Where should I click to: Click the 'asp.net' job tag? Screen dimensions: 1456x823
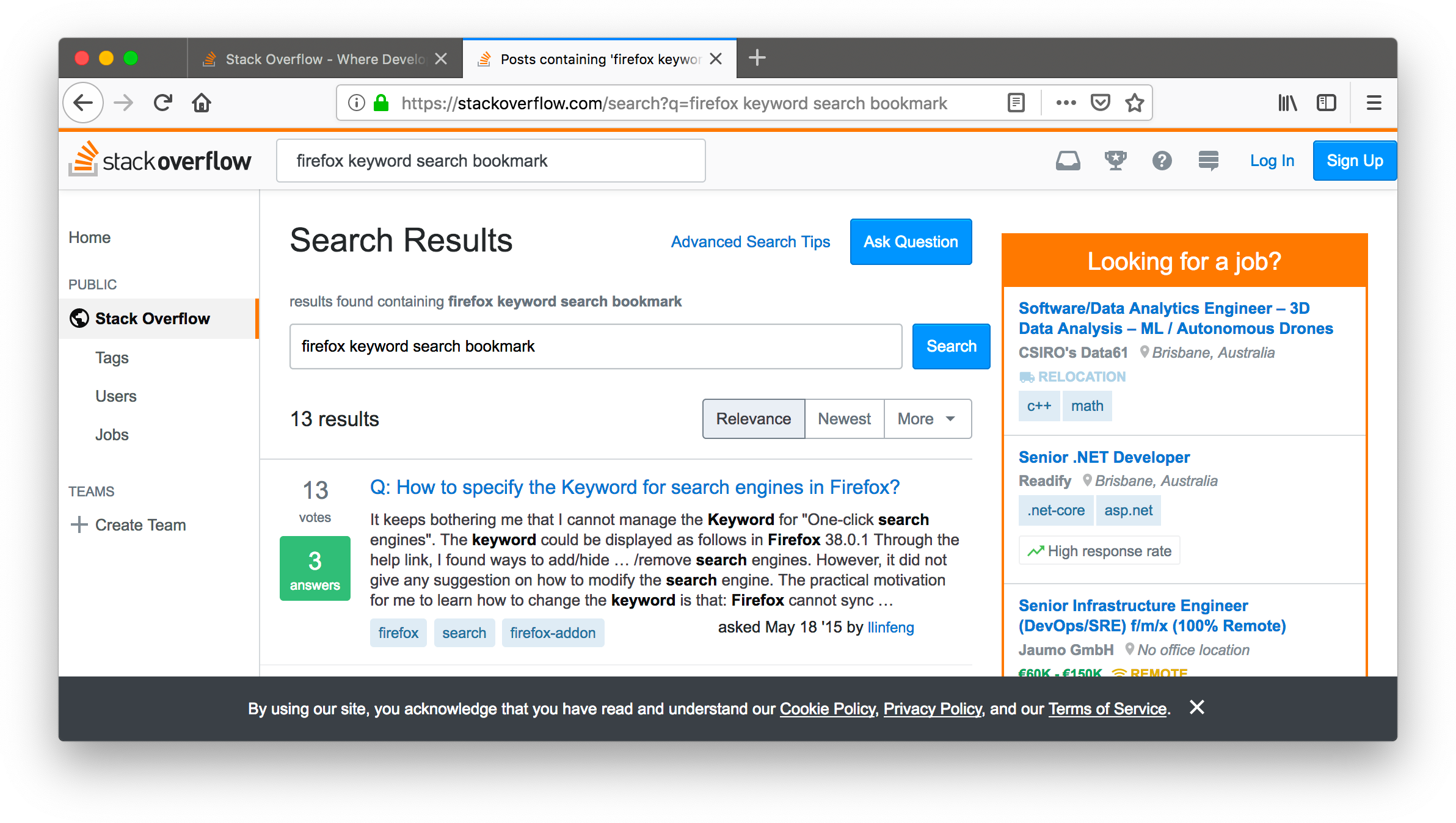1128,510
